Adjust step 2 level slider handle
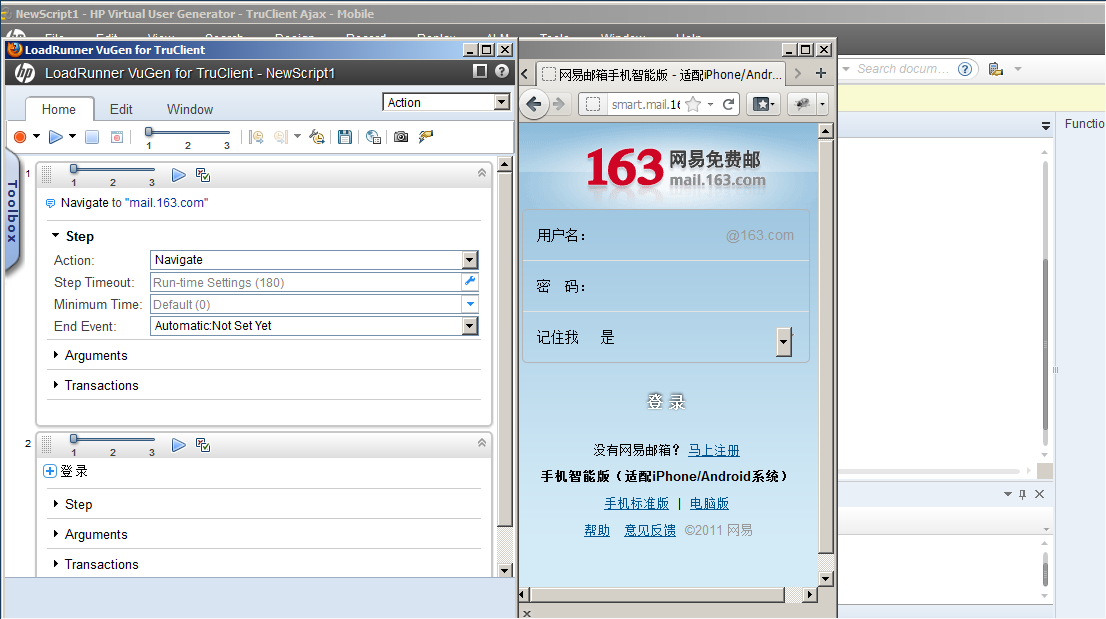This screenshot has height=619, width=1106. (74, 439)
